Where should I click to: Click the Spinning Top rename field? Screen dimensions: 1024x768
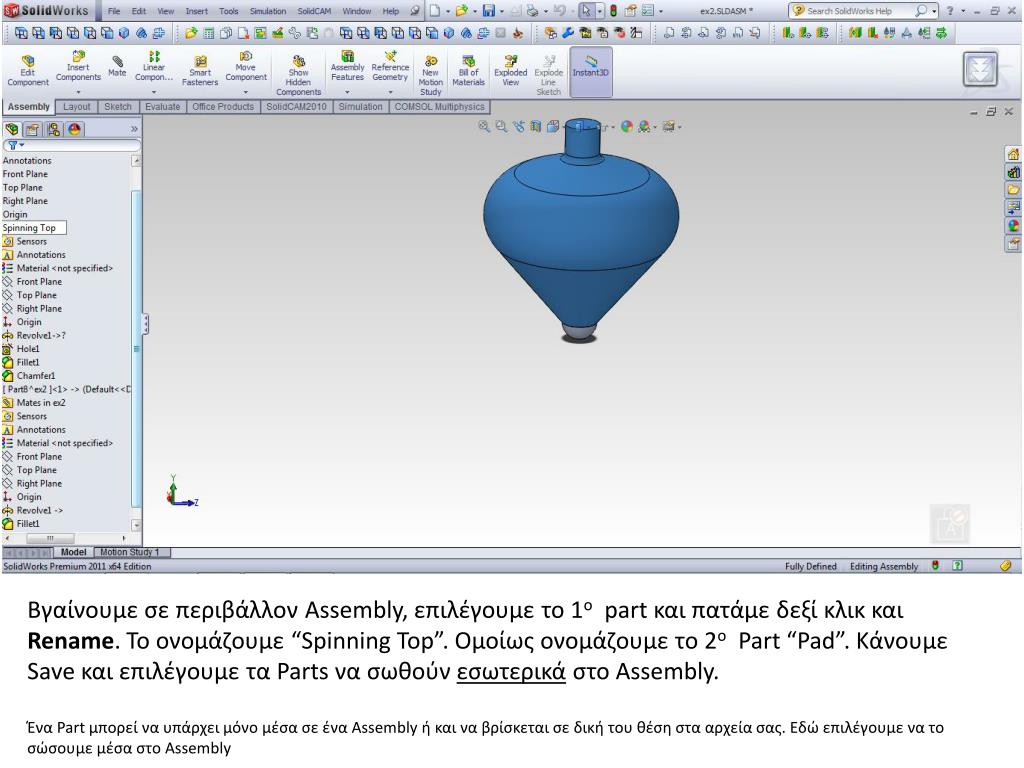(x=33, y=228)
